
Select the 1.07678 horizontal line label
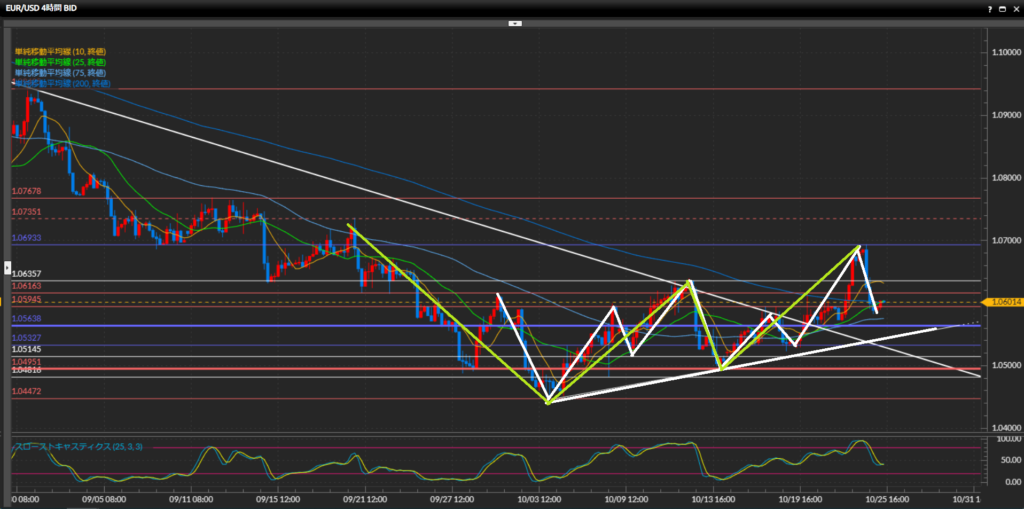pyautogui.click(x=26, y=191)
